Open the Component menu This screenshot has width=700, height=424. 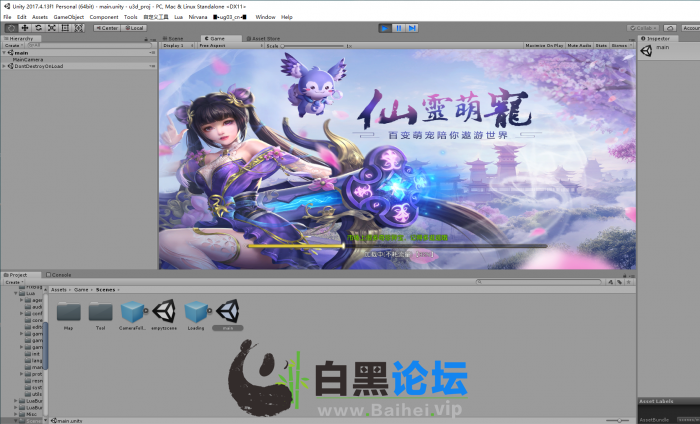tap(104, 17)
